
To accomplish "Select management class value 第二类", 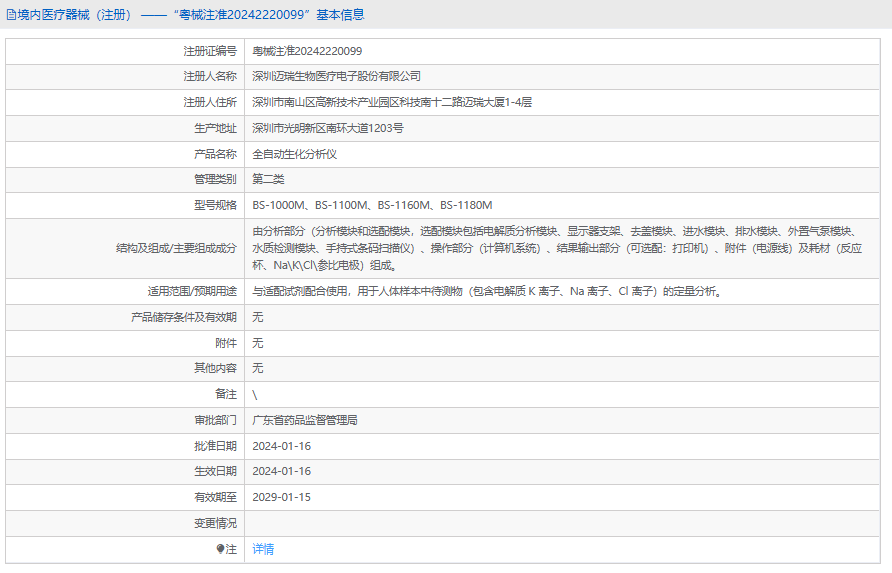I will (x=268, y=179).
